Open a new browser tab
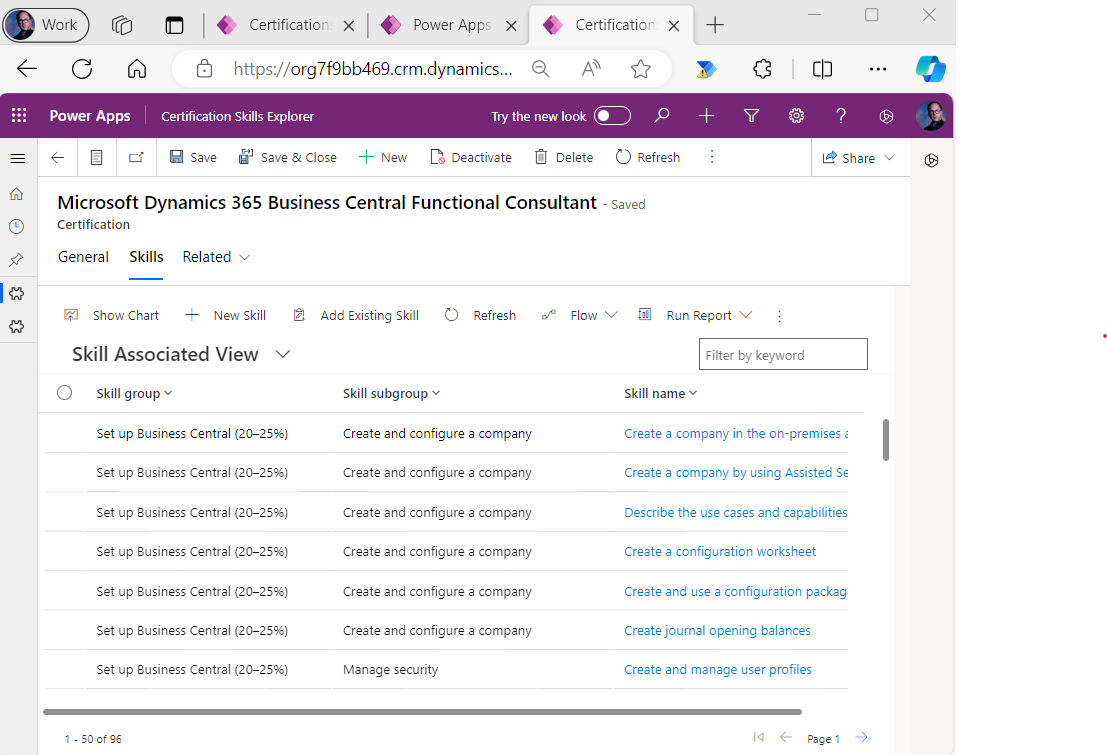The image size is (1107, 755). coord(715,25)
